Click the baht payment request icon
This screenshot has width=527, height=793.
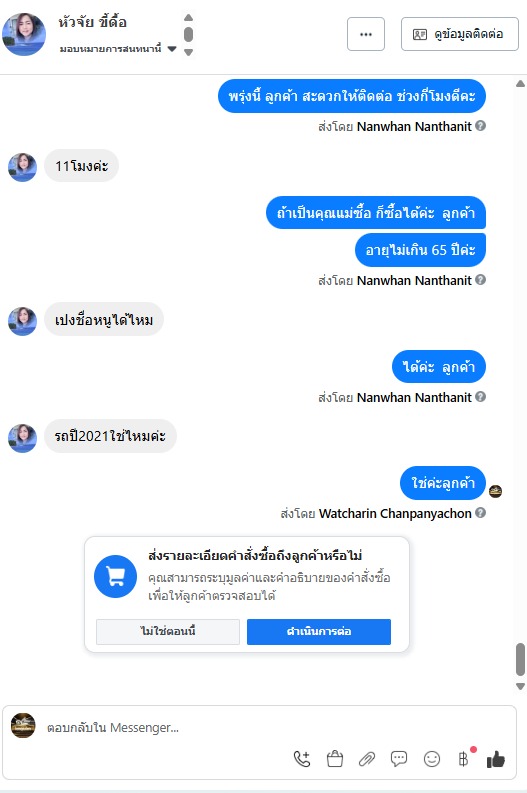[x=463, y=759]
